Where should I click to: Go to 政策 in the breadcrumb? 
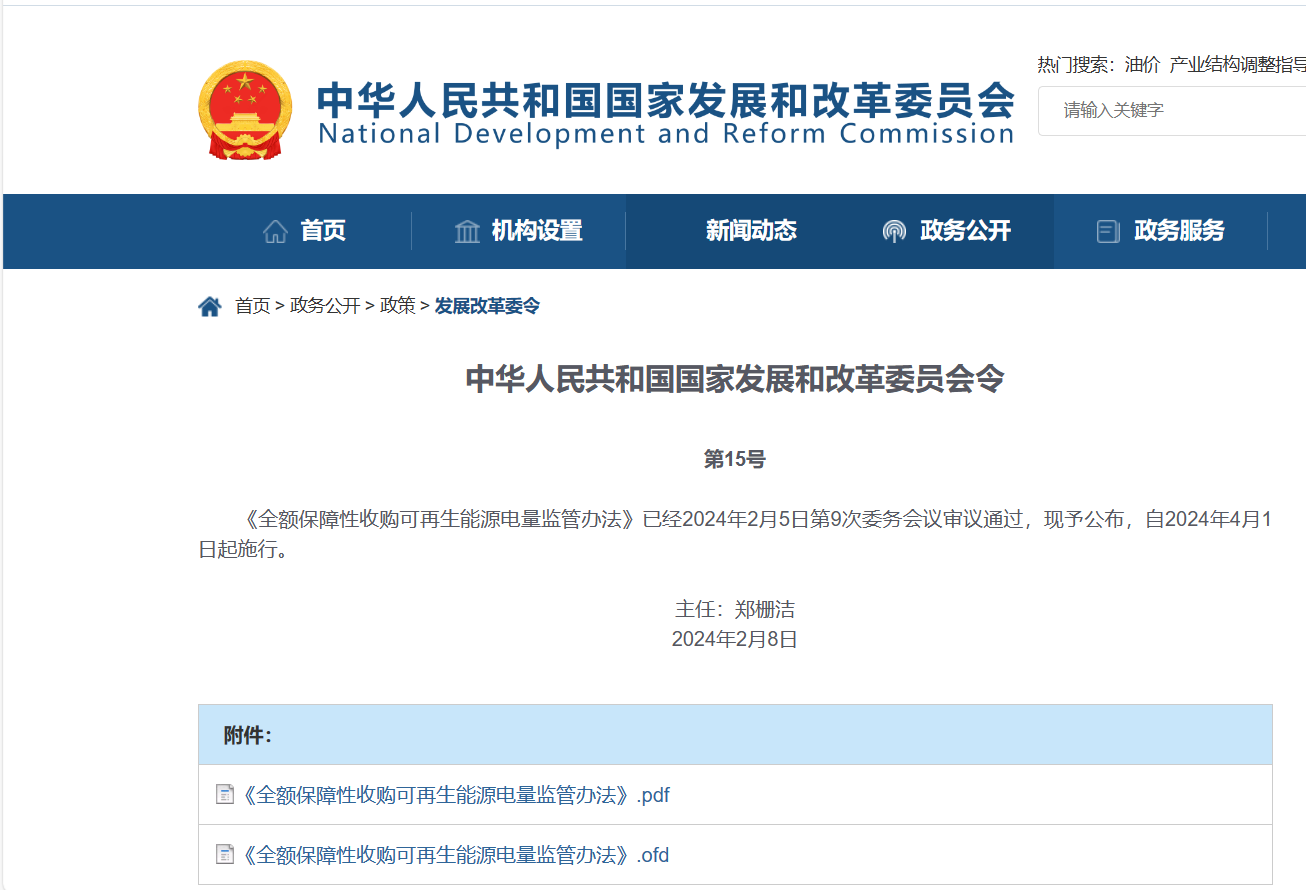pos(398,306)
